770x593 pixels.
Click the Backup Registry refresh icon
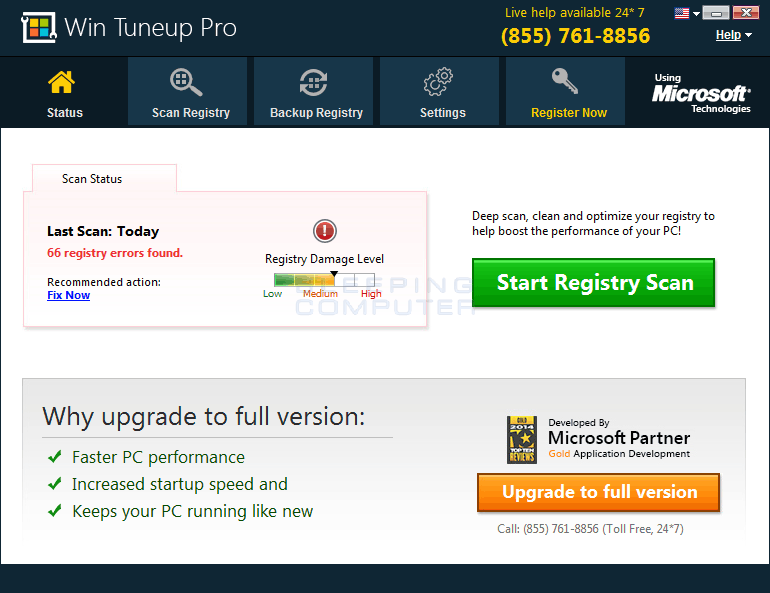[x=313, y=82]
